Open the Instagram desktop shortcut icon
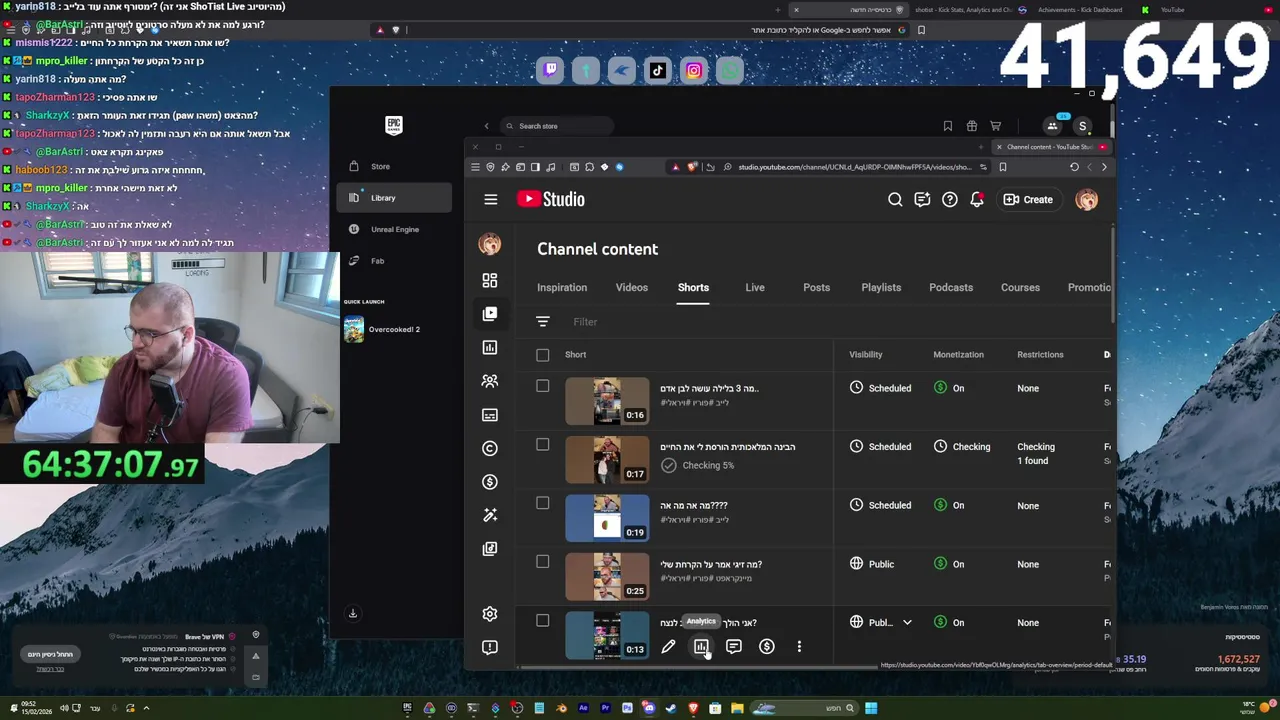This screenshot has width=1280, height=720. (x=694, y=70)
